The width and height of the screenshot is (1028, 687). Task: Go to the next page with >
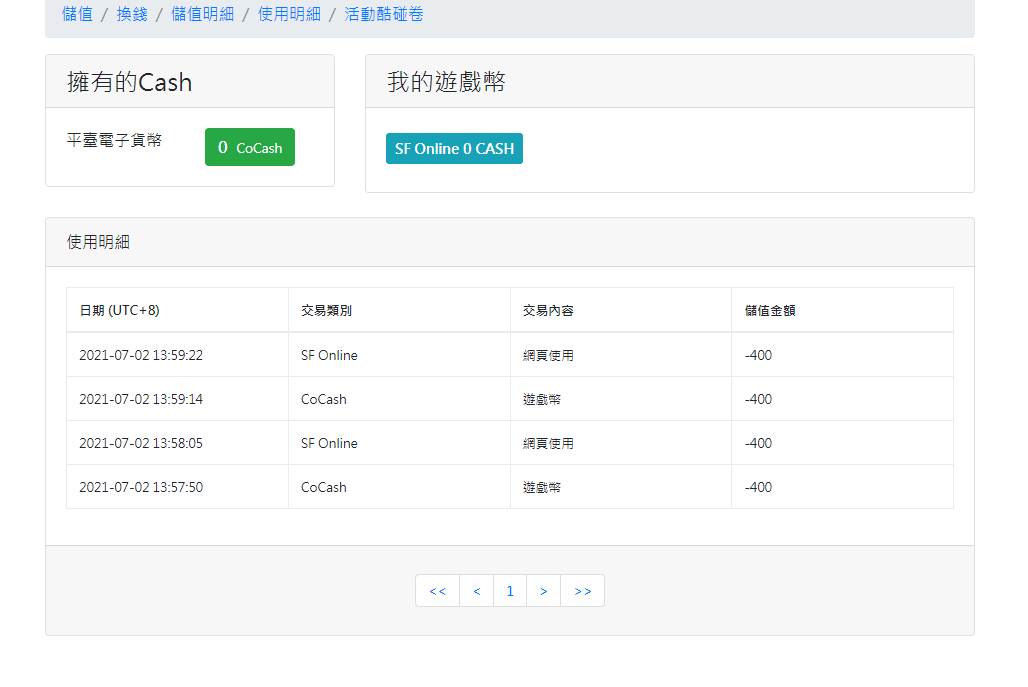pos(543,590)
